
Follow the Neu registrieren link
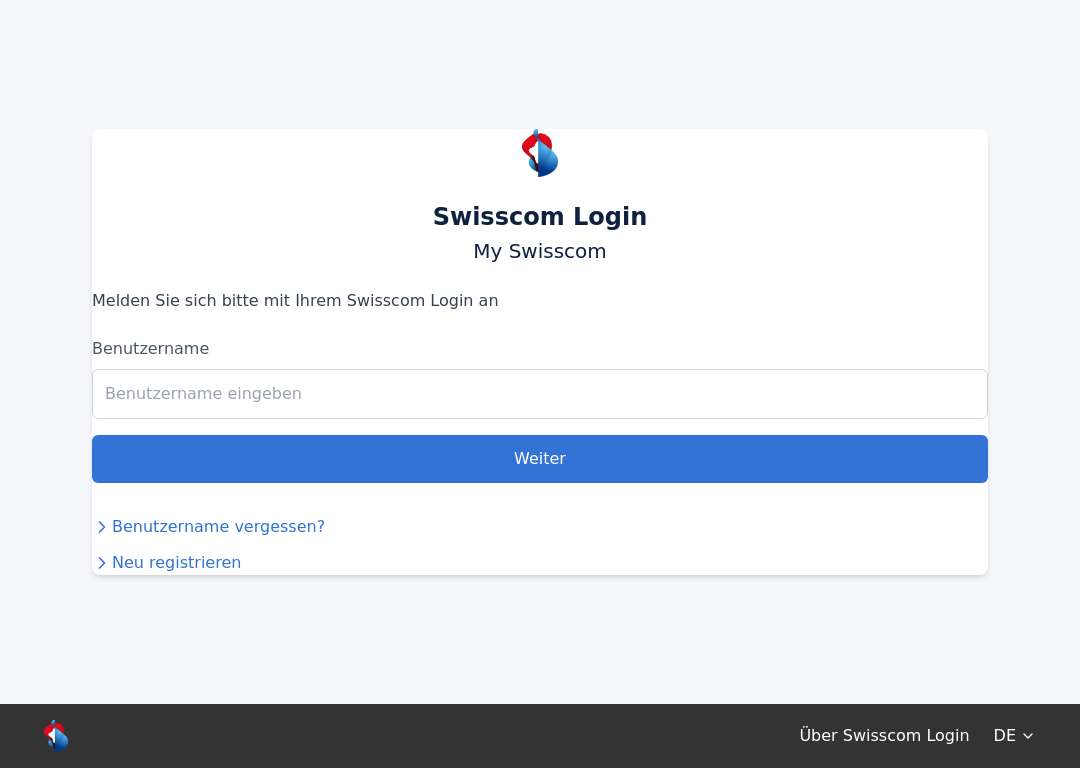coord(176,563)
